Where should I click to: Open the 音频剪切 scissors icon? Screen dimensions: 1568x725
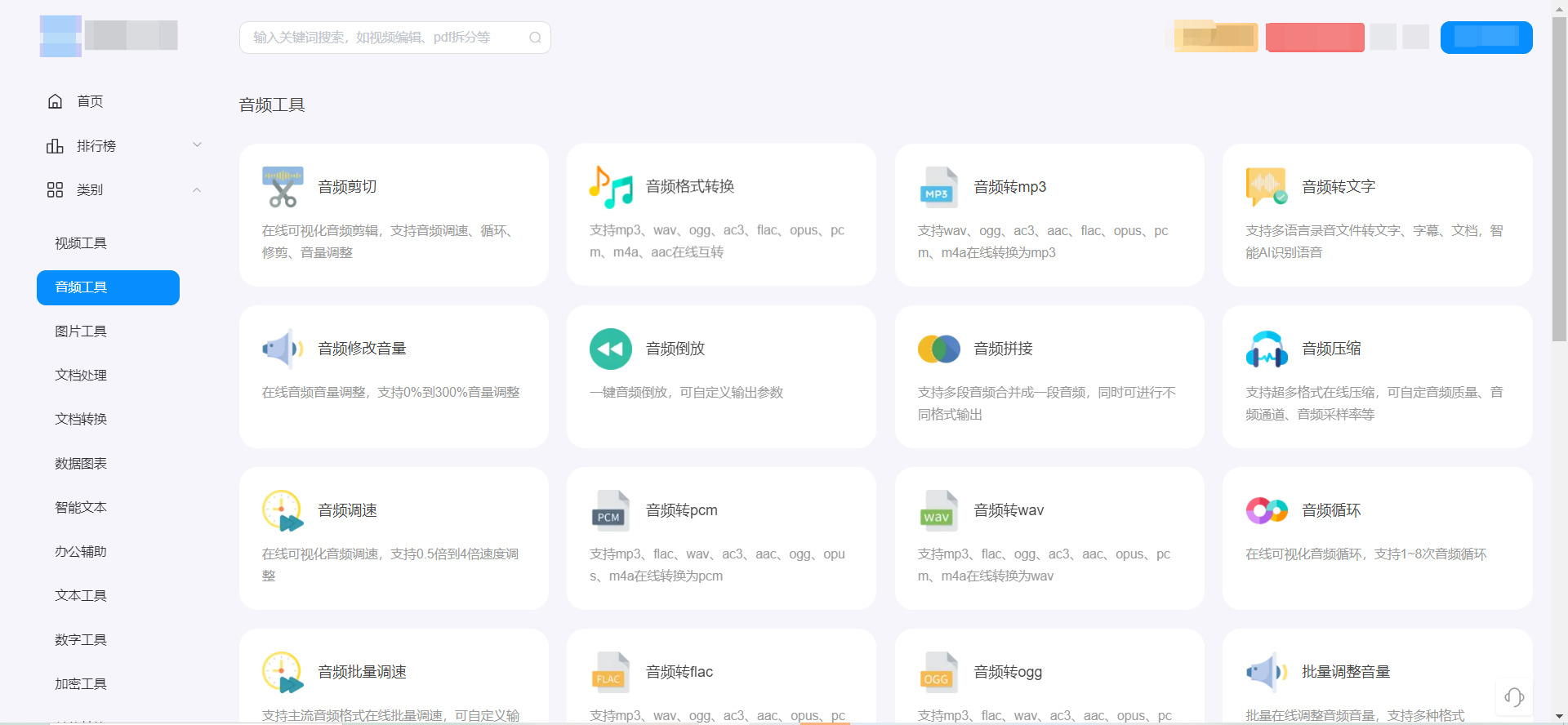coord(283,187)
